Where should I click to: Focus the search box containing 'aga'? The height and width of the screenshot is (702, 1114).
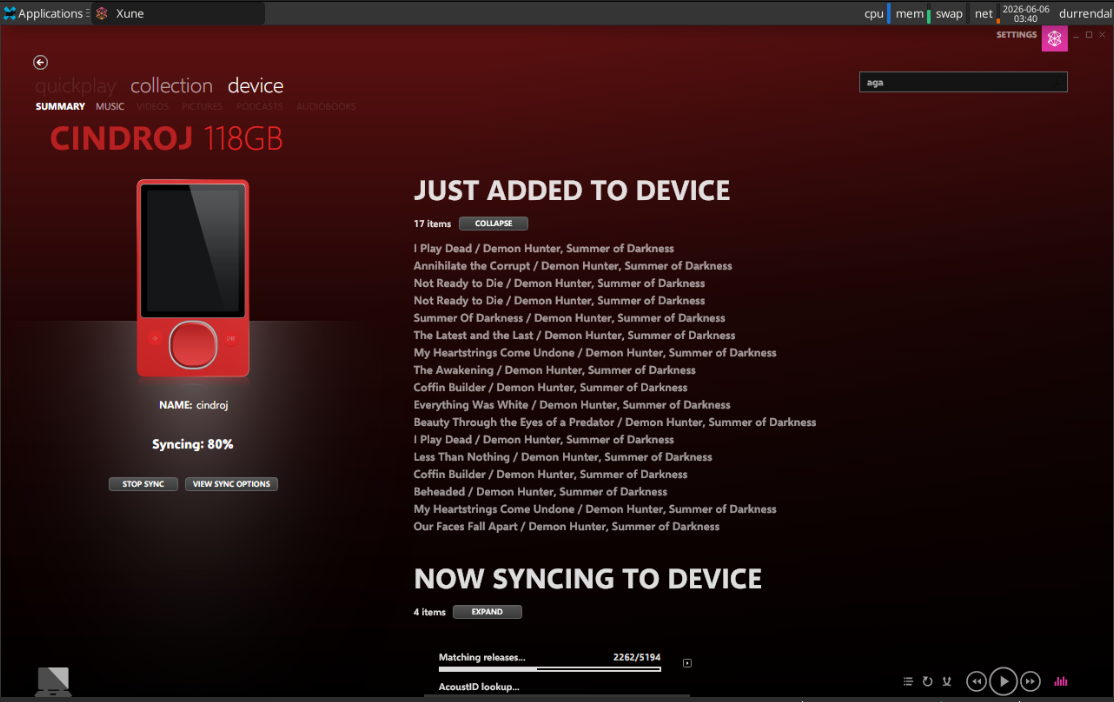[963, 82]
